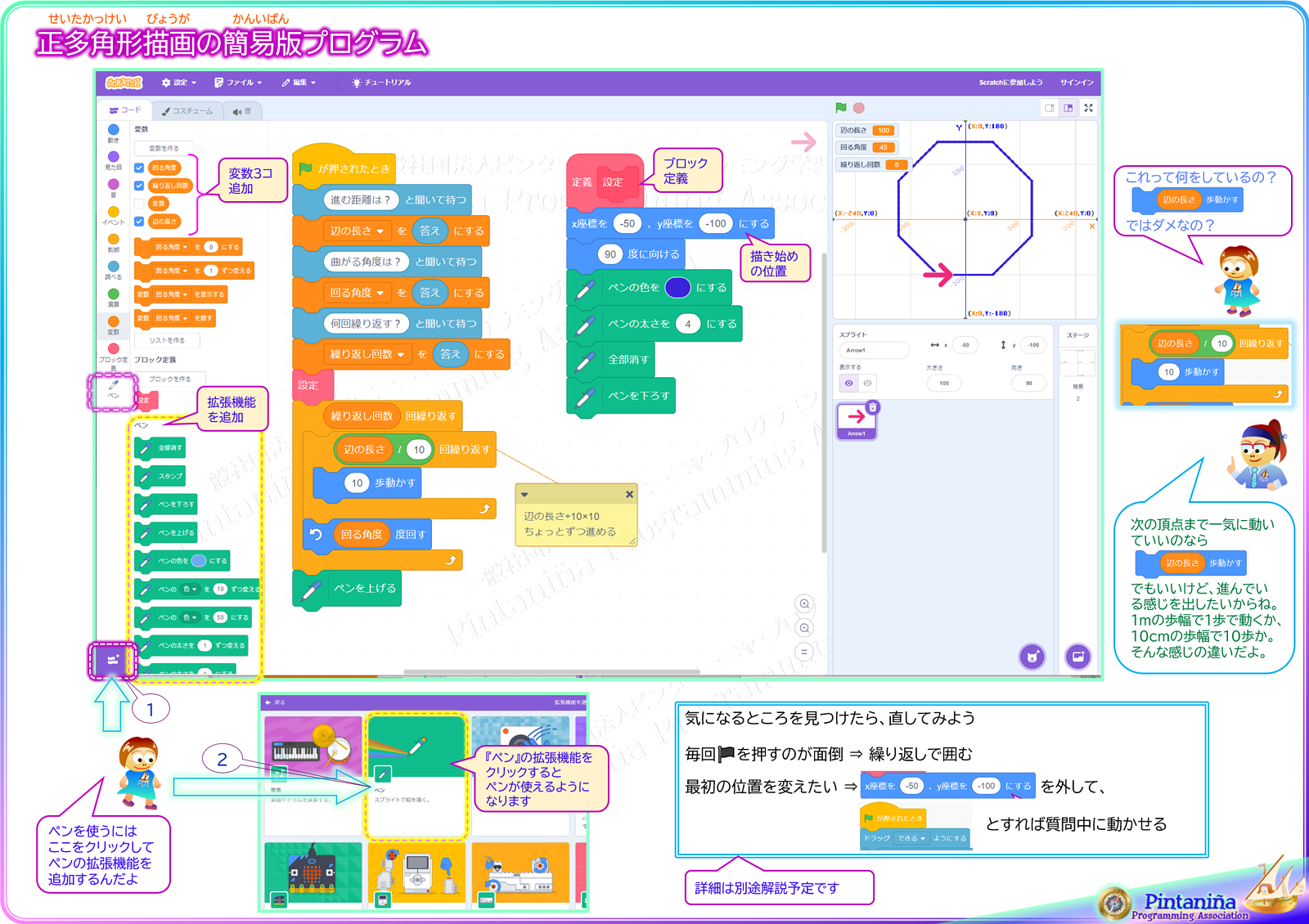Open the choose a sprite button
The width and height of the screenshot is (1309, 924).
1032,657
